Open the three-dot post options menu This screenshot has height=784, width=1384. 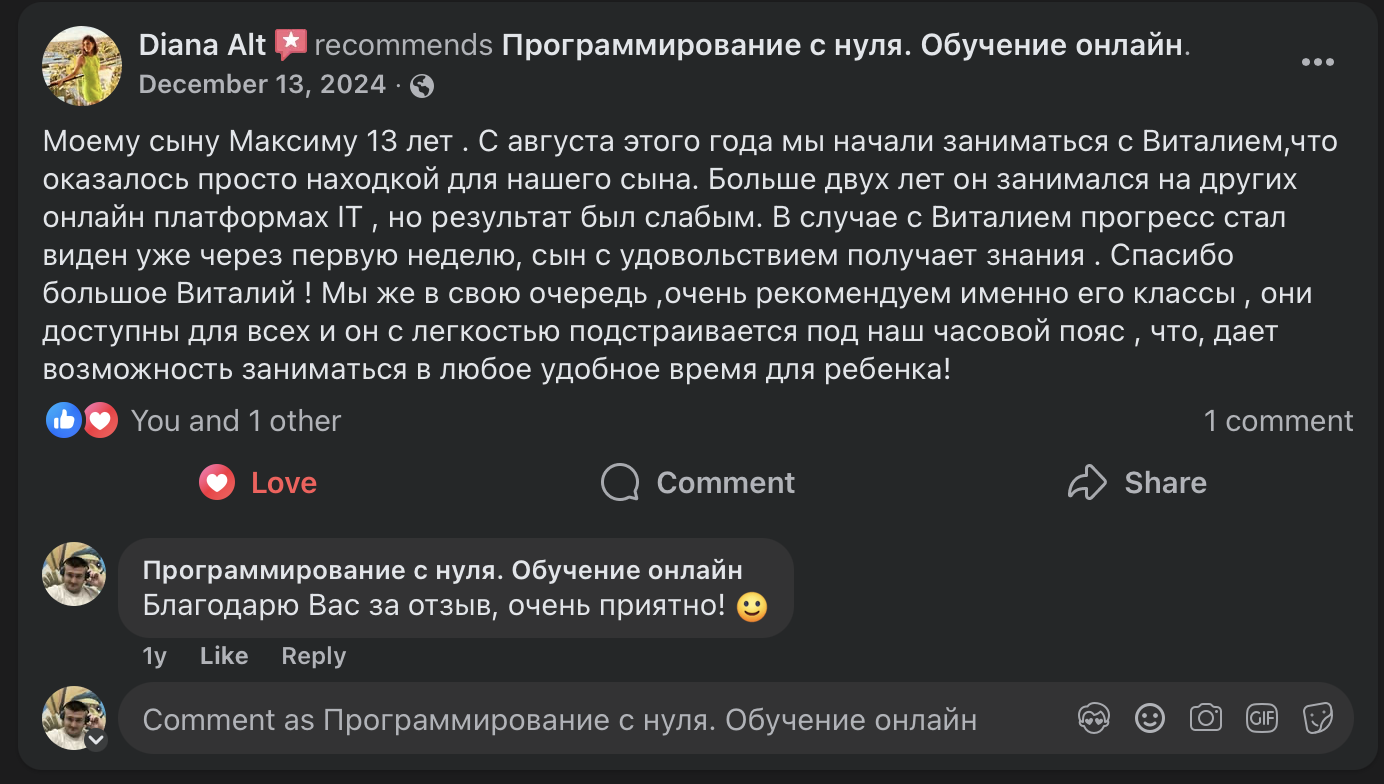(1318, 62)
